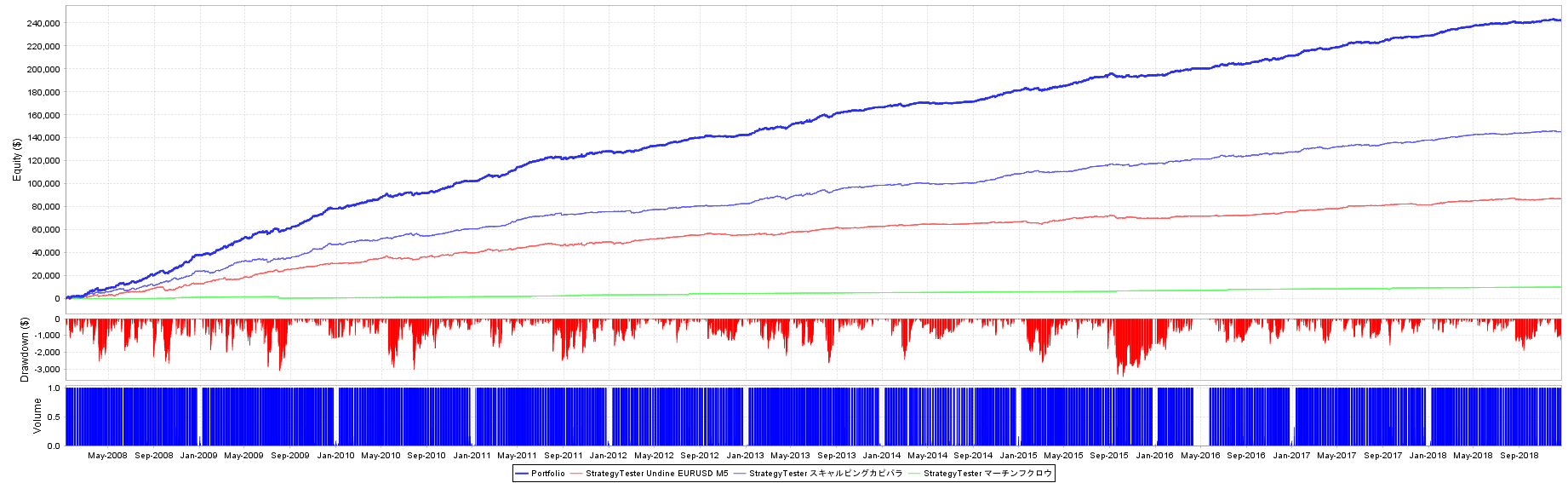Click the Sep-2009 date label
The height and width of the screenshot is (483, 1568).
click(x=290, y=455)
